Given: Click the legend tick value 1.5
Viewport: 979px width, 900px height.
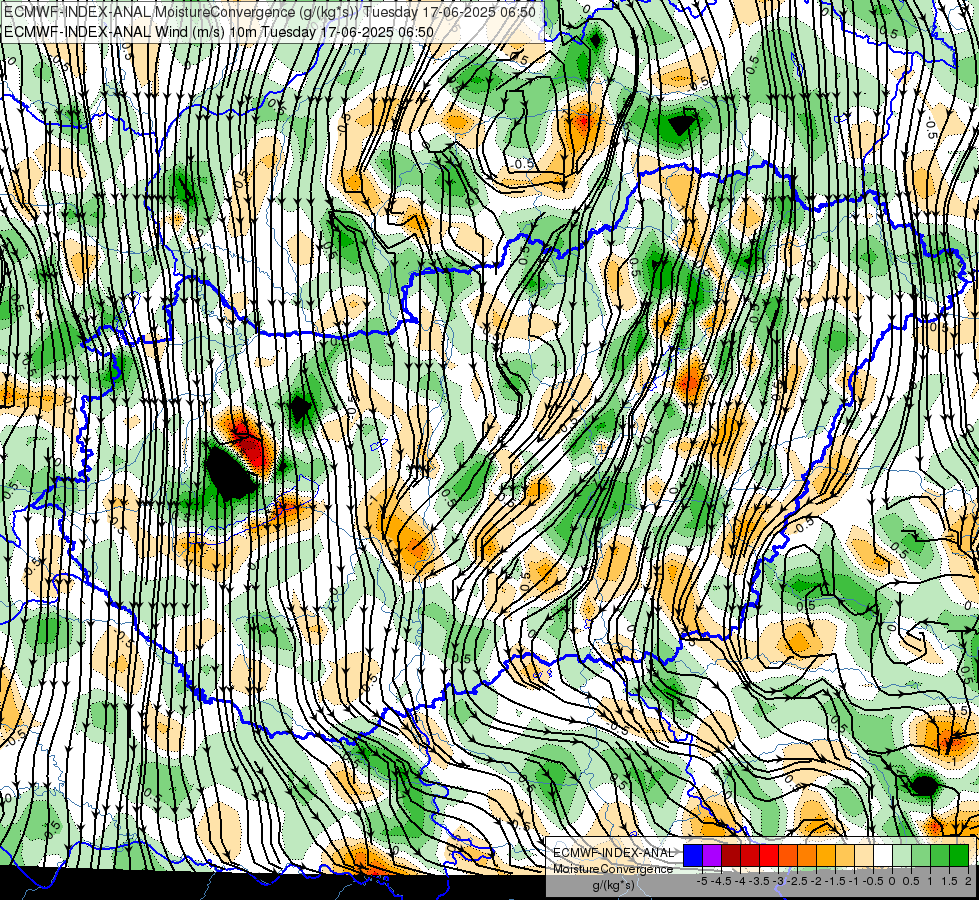Looking at the screenshot, I should click(950, 881).
